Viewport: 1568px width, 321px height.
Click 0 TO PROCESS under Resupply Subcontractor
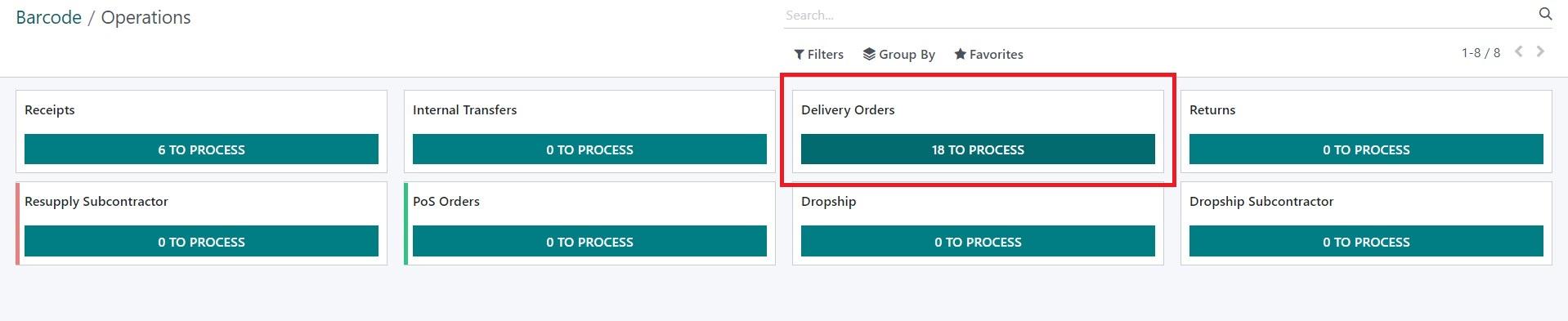(201, 242)
